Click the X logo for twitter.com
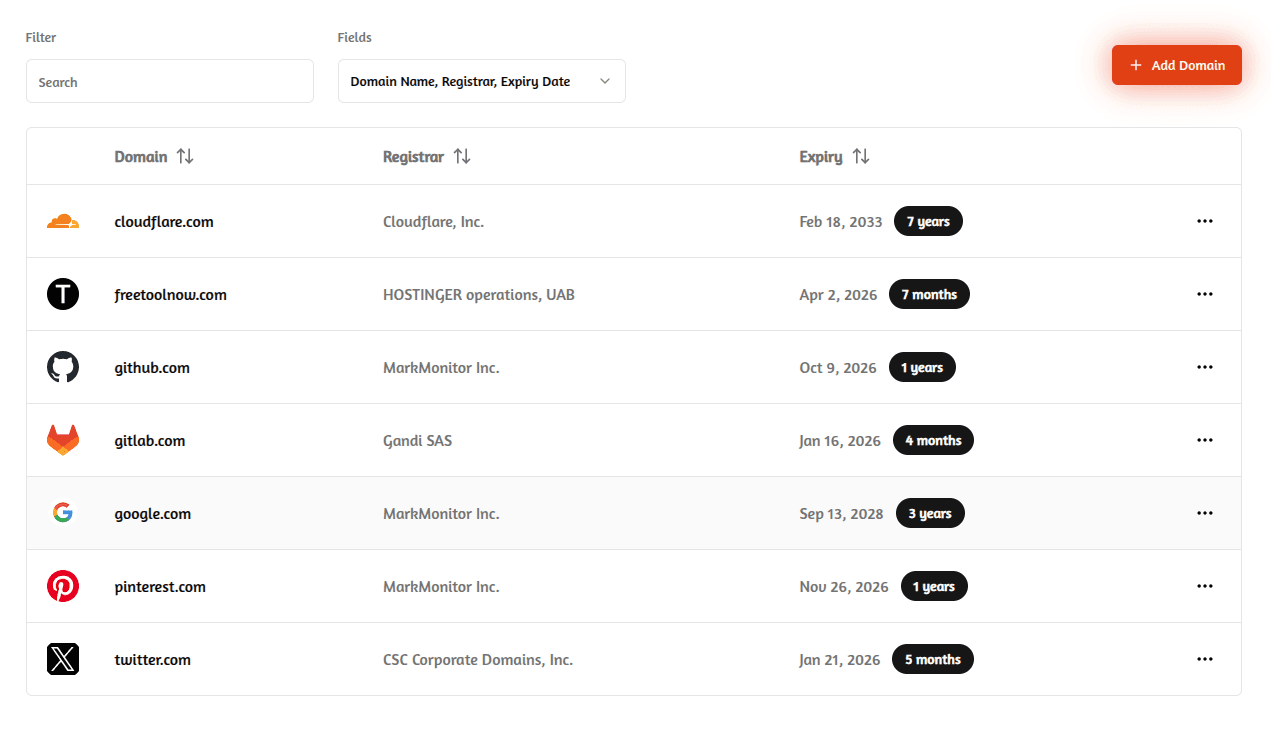The image size is (1271, 729). 63,659
